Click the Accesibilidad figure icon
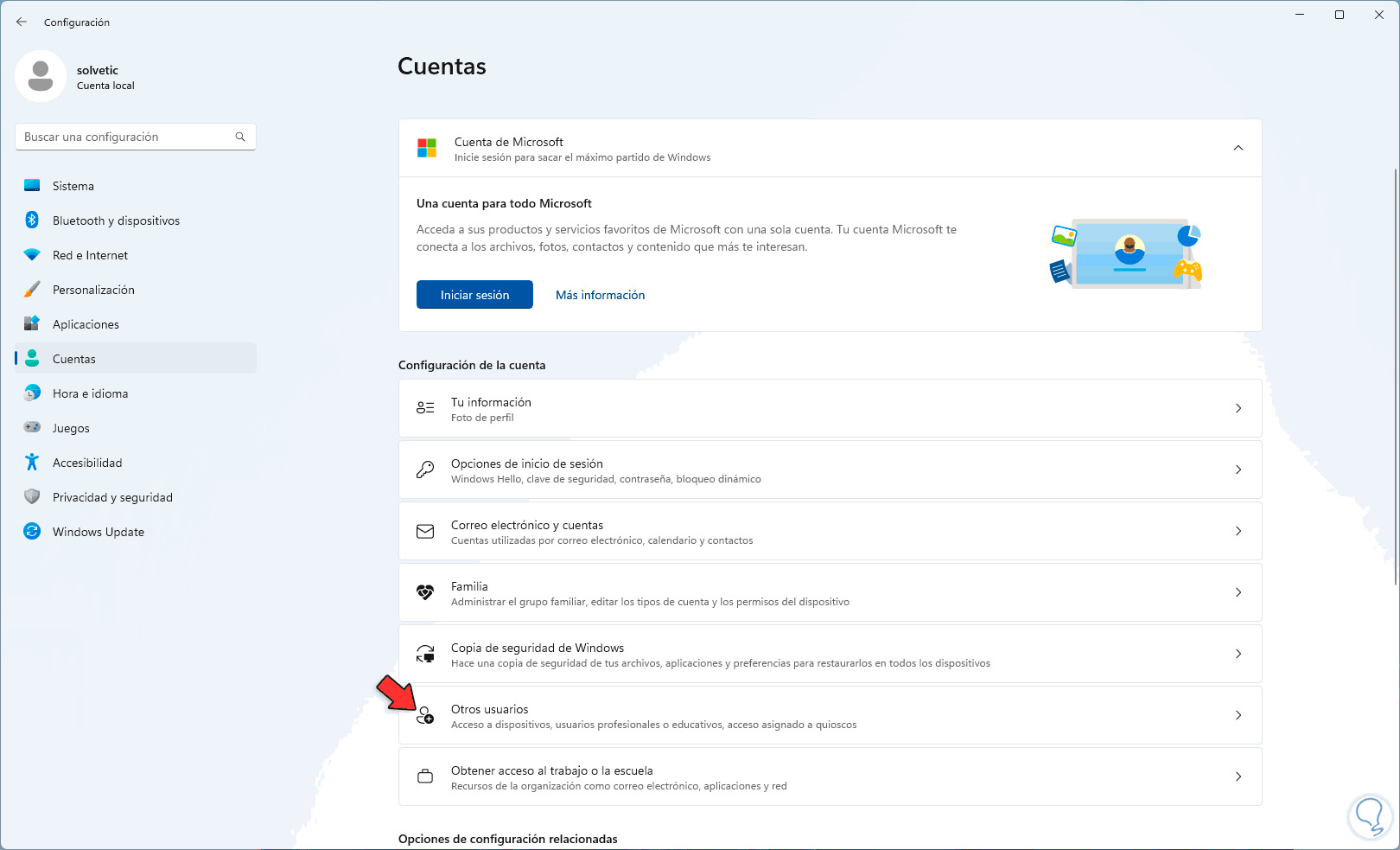1400x850 pixels. [32, 463]
